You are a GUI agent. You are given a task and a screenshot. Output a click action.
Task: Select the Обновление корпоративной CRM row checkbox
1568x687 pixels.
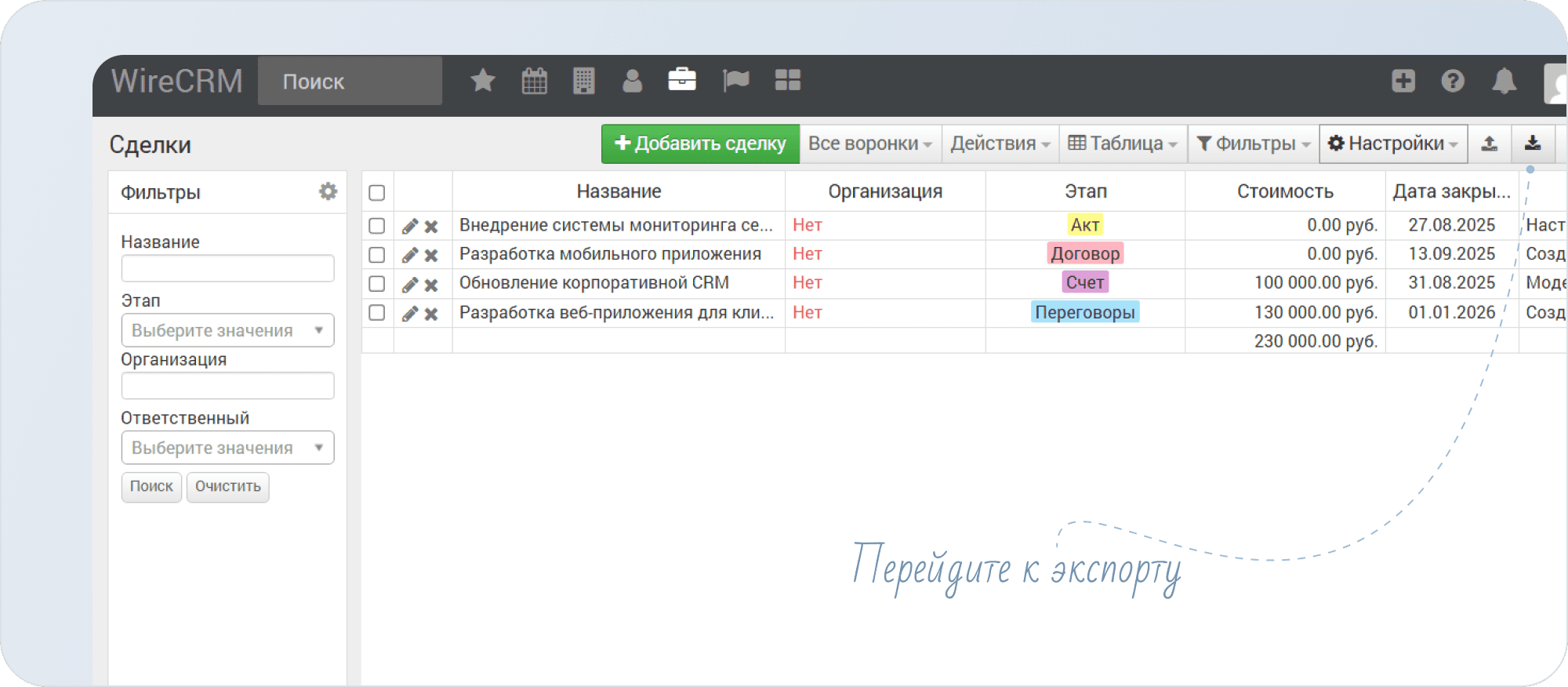pos(377,284)
